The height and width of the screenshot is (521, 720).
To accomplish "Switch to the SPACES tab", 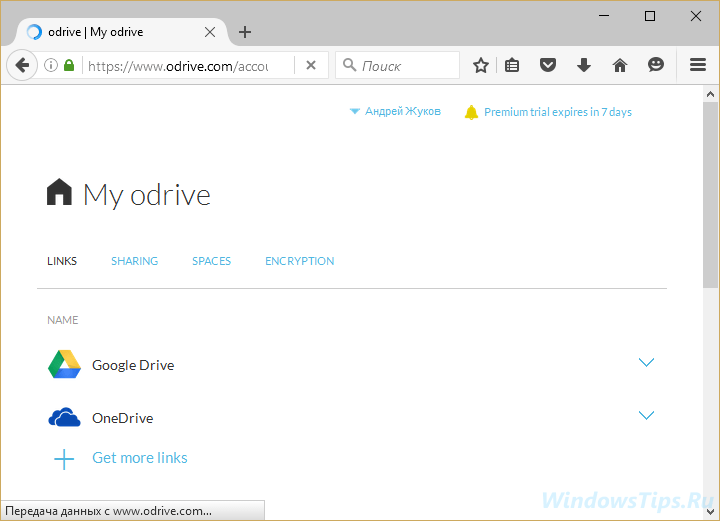I will pyautogui.click(x=211, y=261).
